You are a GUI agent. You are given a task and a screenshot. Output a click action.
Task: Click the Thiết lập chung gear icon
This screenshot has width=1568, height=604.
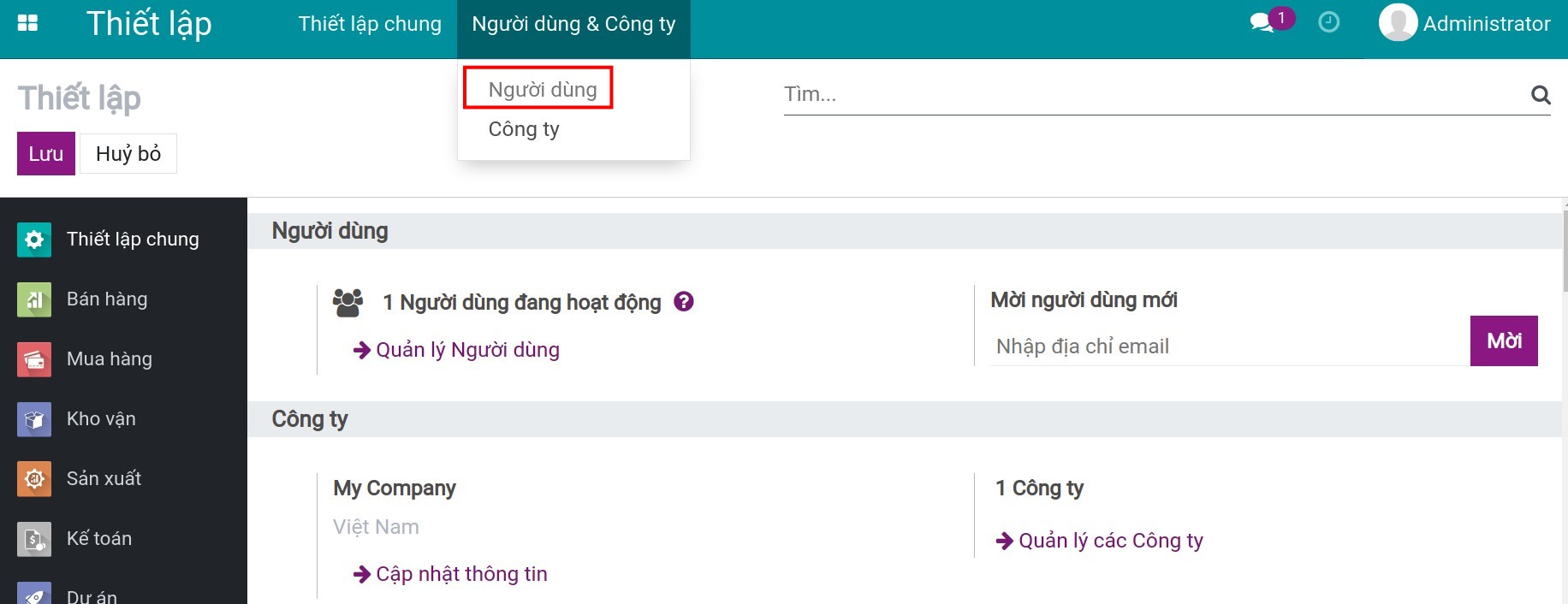34,240
